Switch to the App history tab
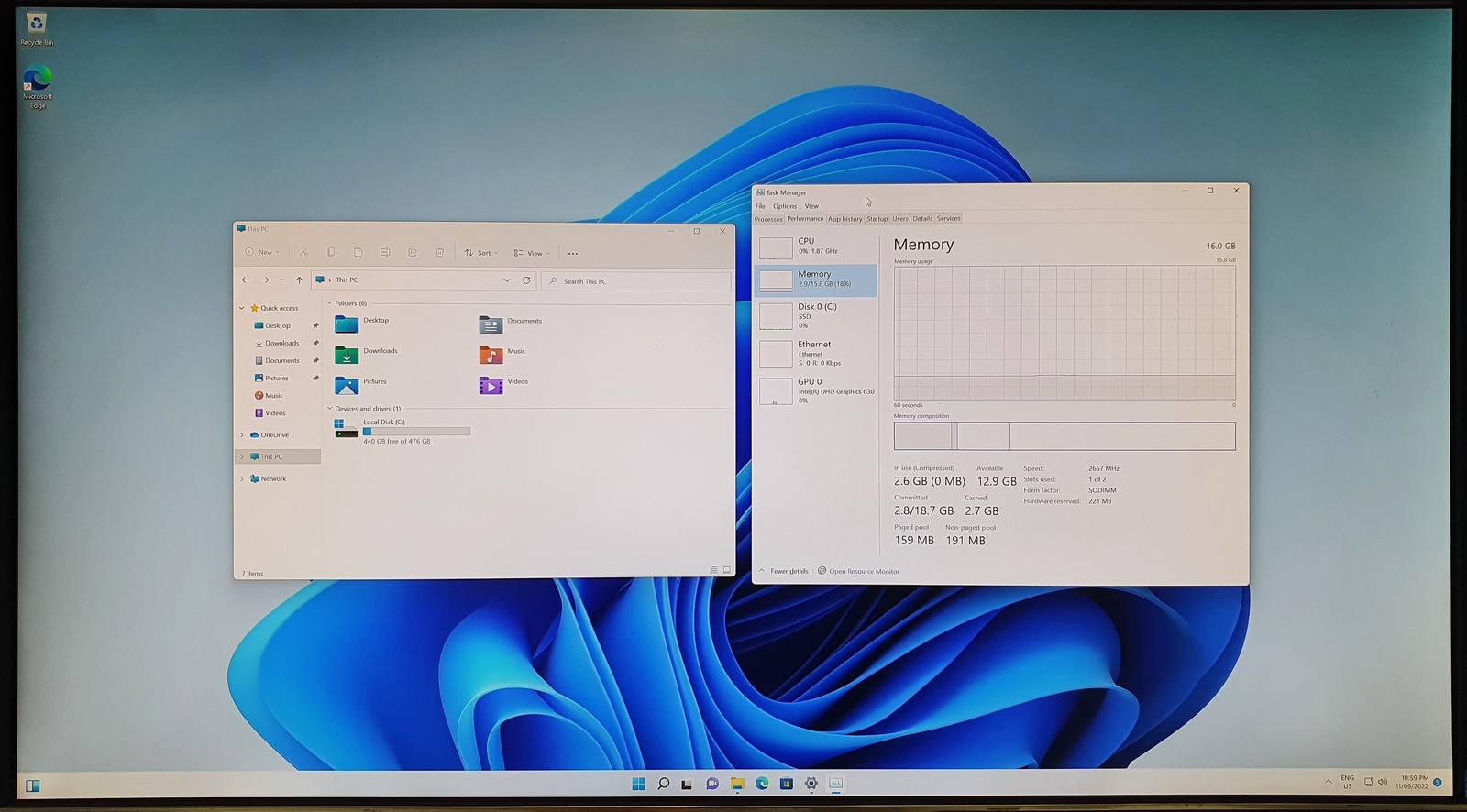 (844, 219)
